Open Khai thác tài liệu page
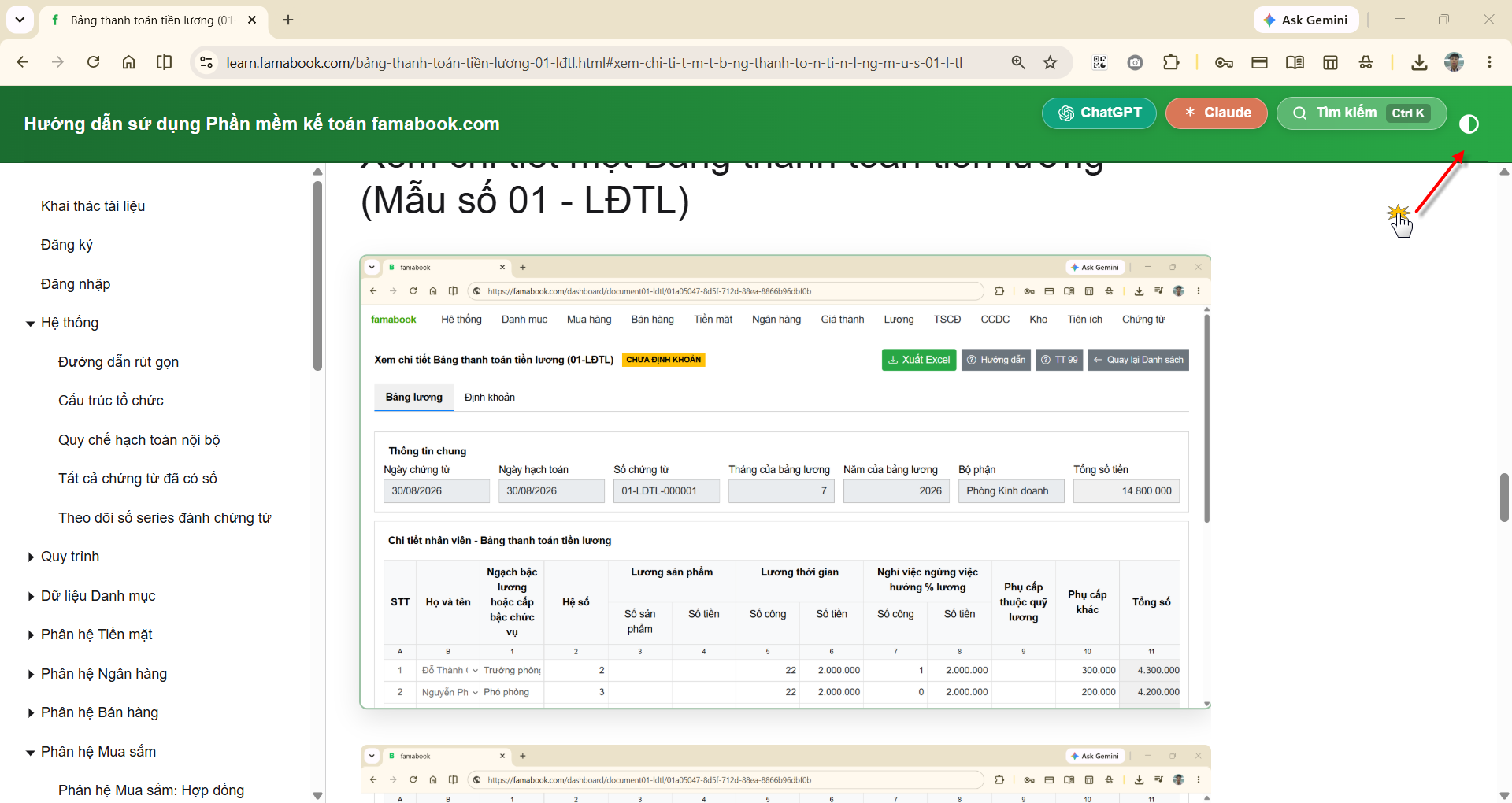Image resolution: width=1512 pixels, height=803 pixels. pos(93,206)
